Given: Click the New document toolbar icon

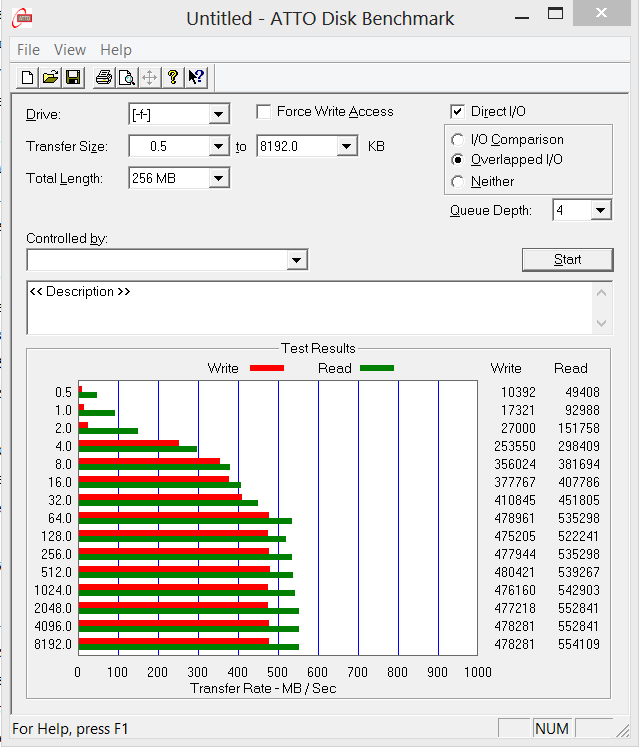Looking at the screenshot, I should pos(28,78).
